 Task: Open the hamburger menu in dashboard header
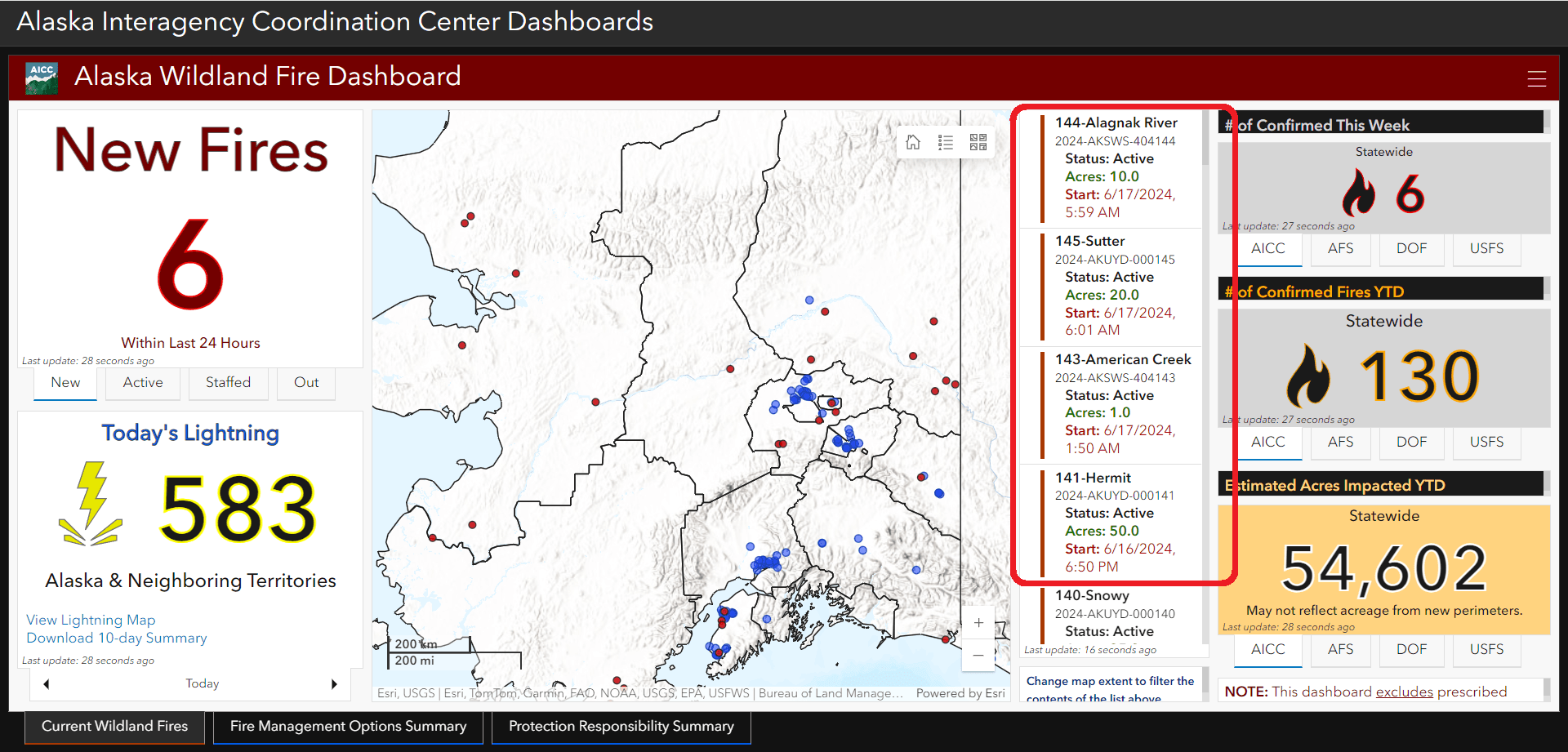(1536, 78)
